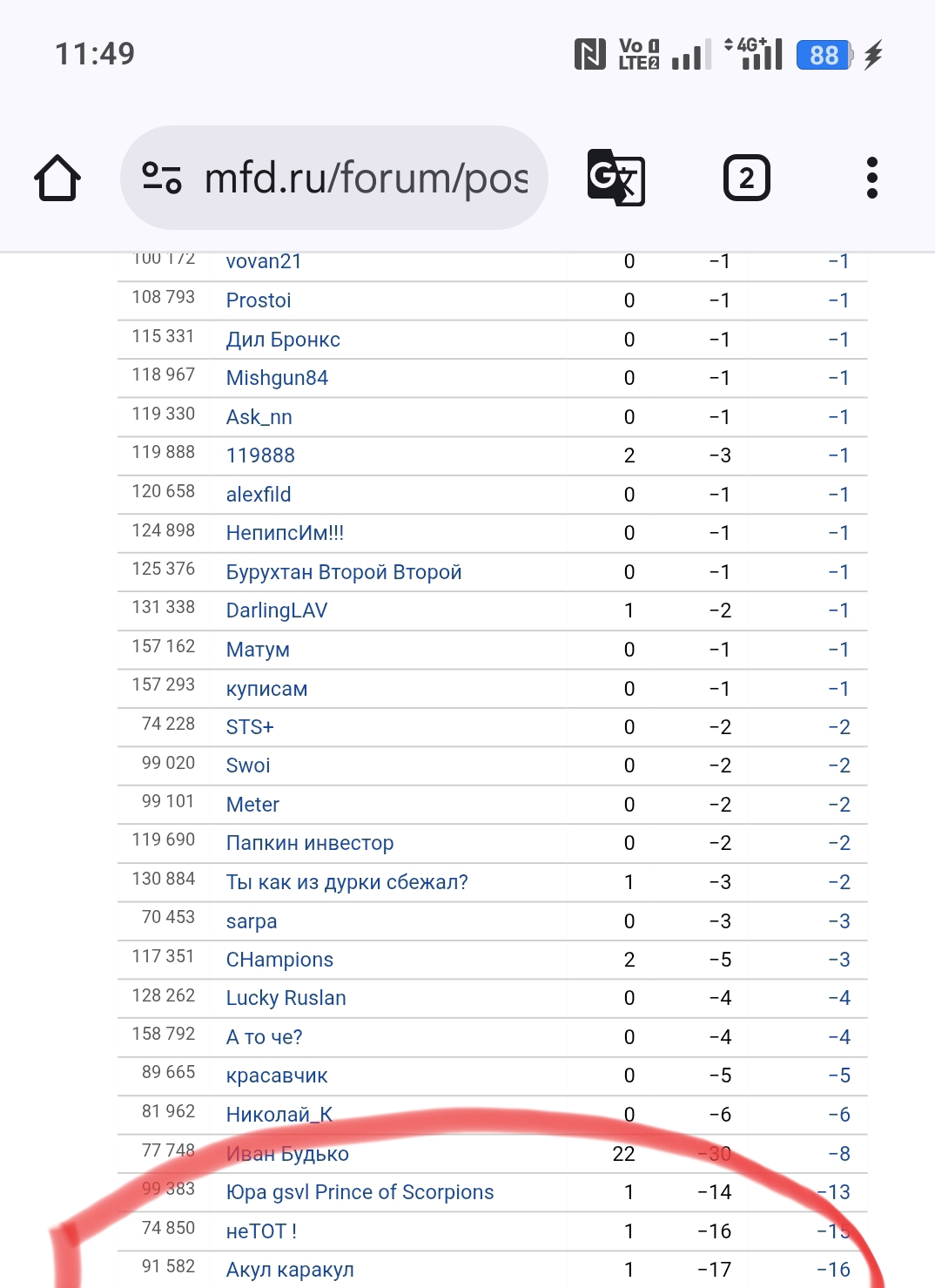
Task: Open Lucky Ruslan profile link
Action: 286,998
